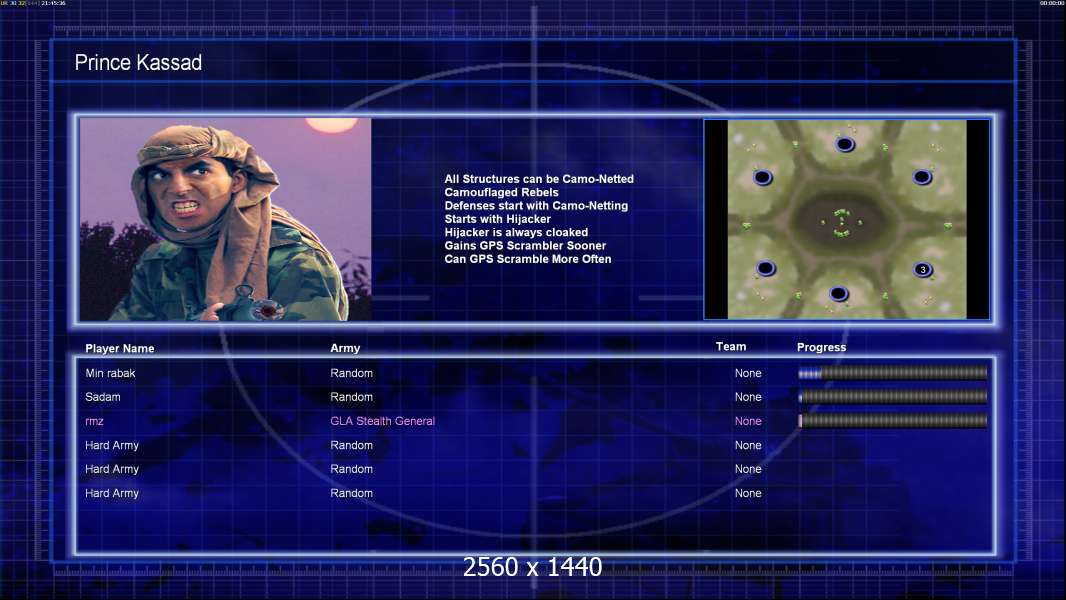The height and width of the screenshot is (600, 1066).
Task: Click the "Team" column header
Action: pyautogui.click(x=731, y=347)
